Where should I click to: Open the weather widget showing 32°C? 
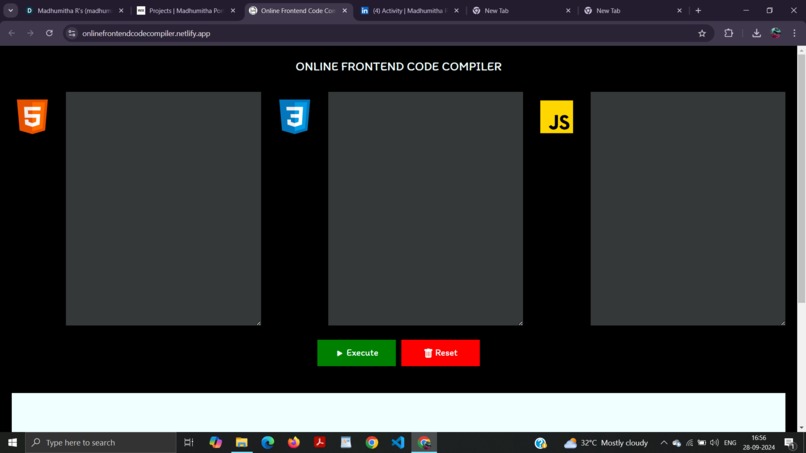[606, 443]
